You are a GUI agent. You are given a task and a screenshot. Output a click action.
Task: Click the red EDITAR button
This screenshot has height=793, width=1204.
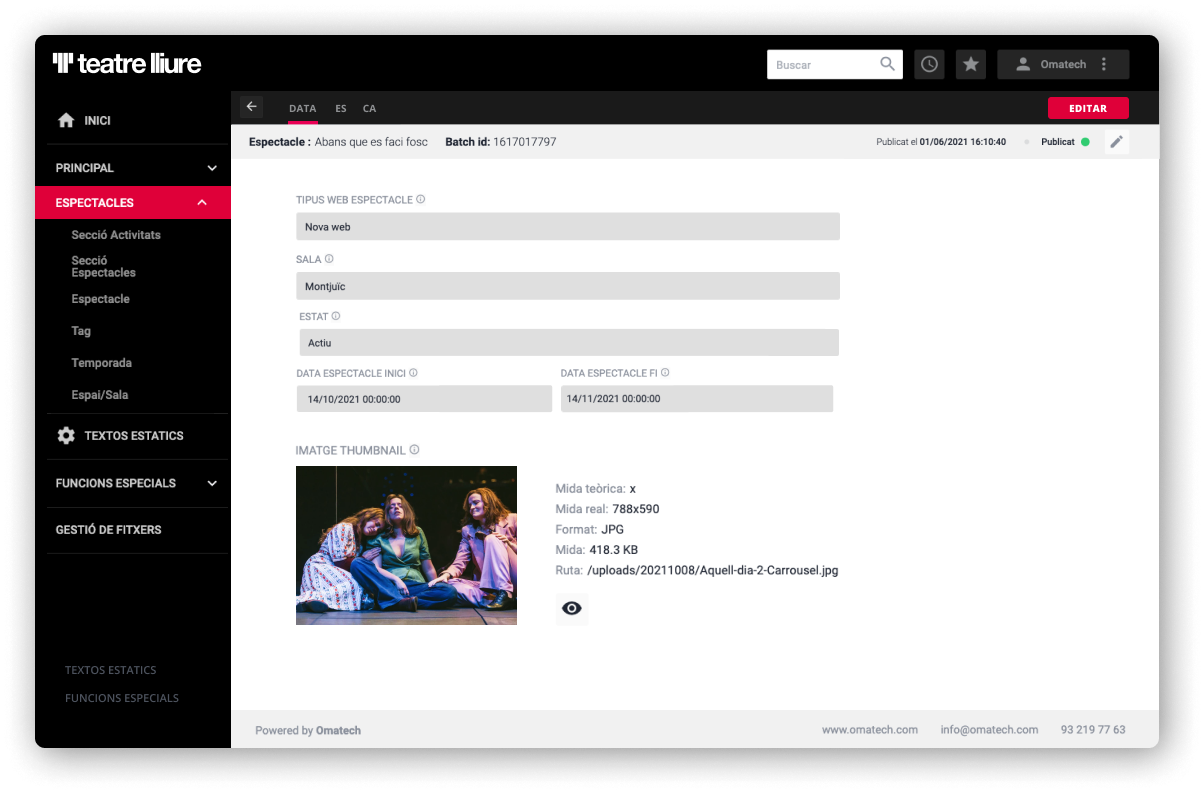tap(1088, 108)
